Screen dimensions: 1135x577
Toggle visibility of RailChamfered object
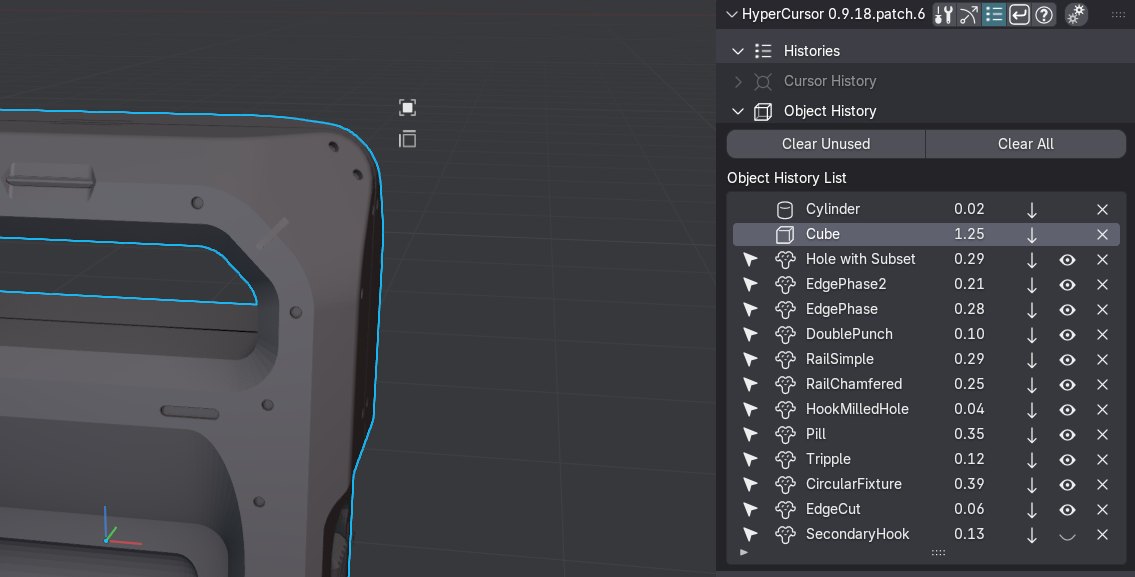(x=1067, y=384)
